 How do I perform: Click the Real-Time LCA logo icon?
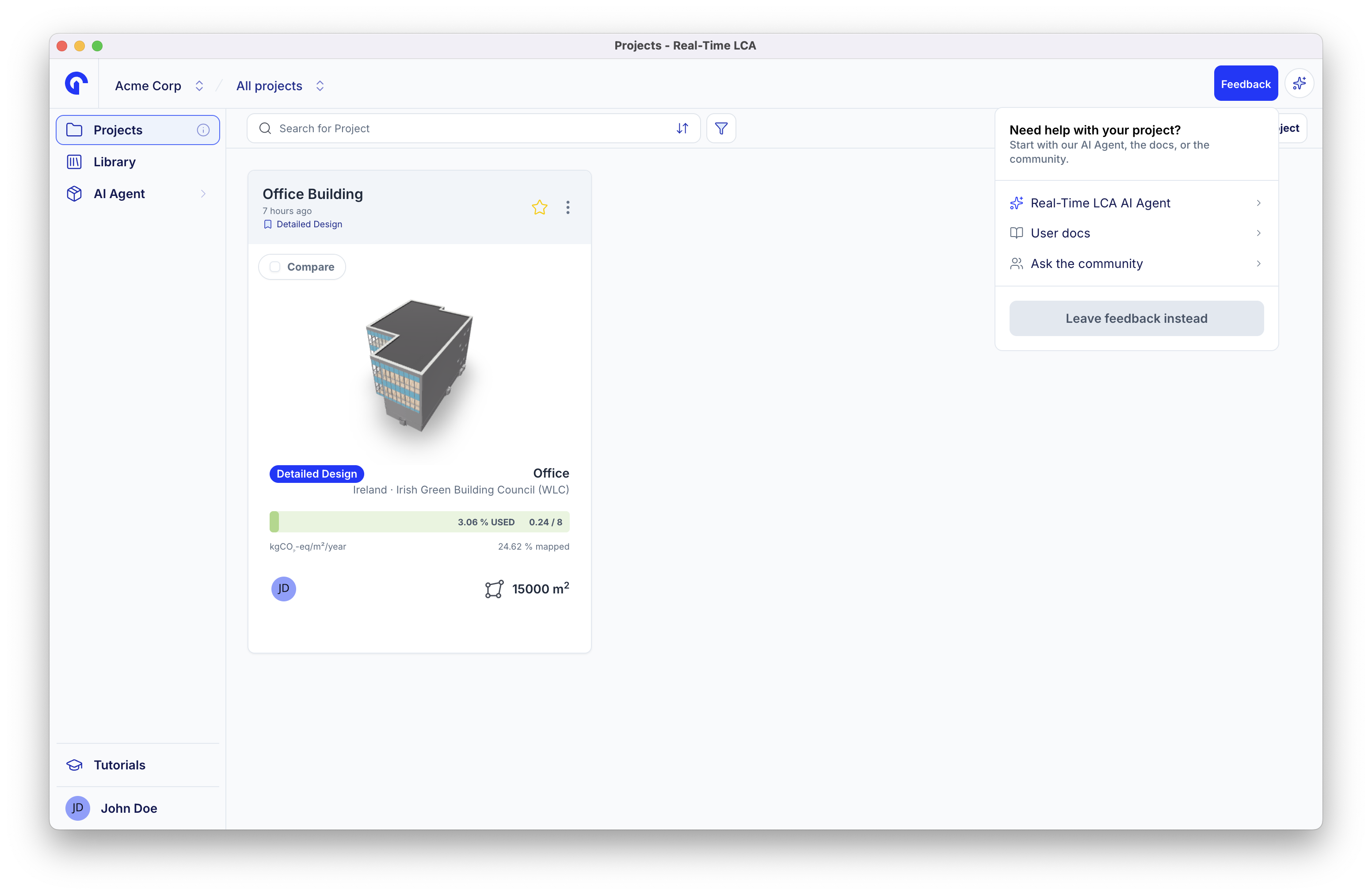coord(76,84)
